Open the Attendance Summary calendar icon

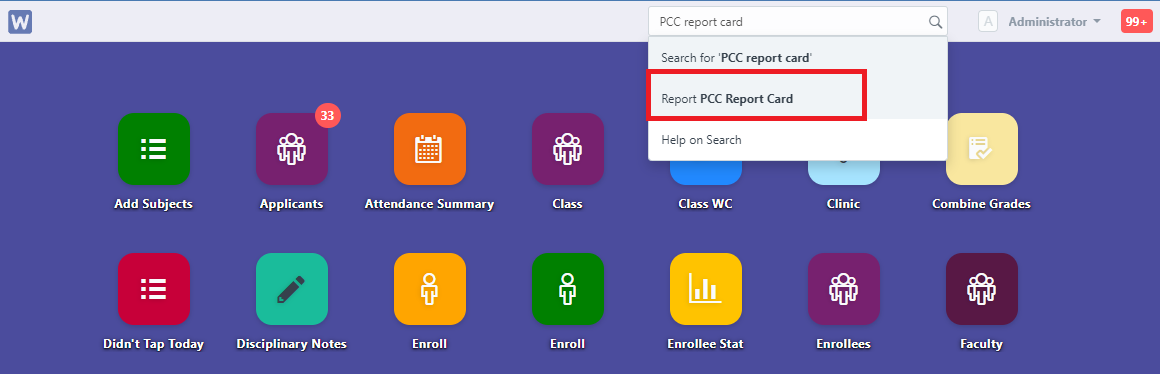[430, 149]
